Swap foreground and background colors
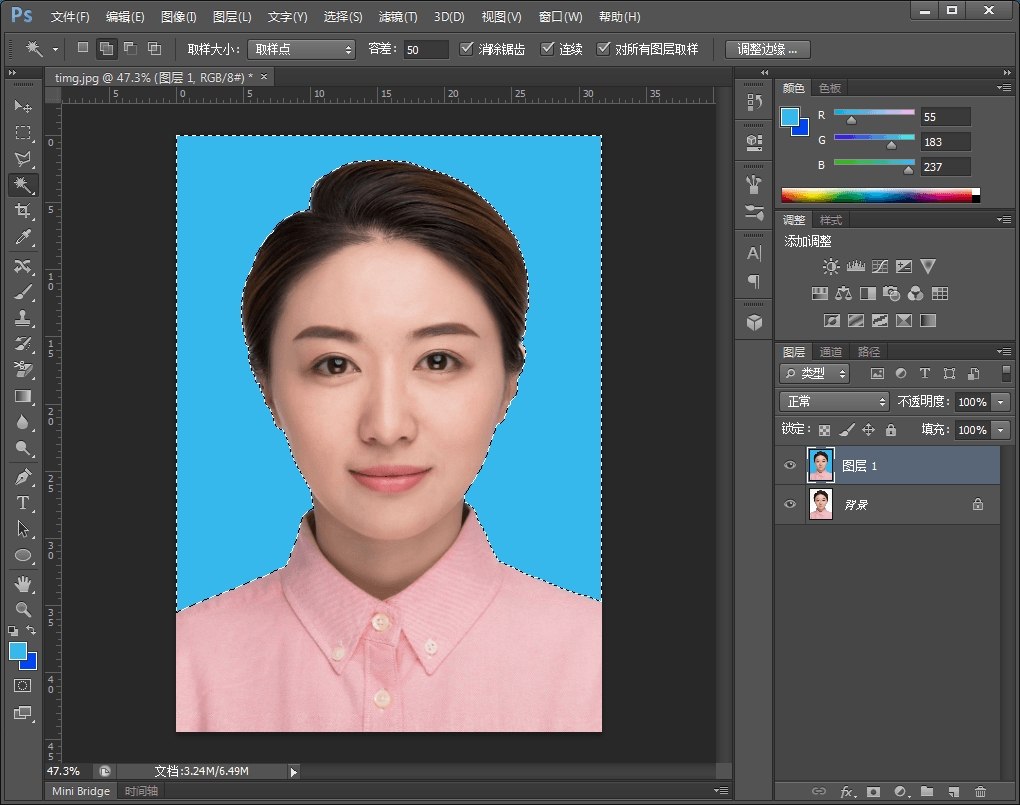 coord(31,630)
